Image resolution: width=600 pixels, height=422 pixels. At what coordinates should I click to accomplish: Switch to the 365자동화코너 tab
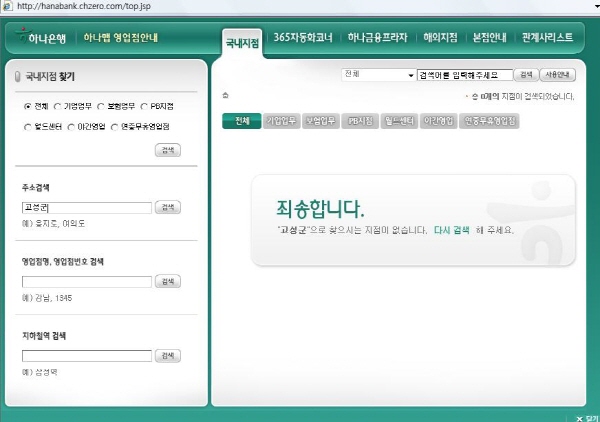coord(304,39)
